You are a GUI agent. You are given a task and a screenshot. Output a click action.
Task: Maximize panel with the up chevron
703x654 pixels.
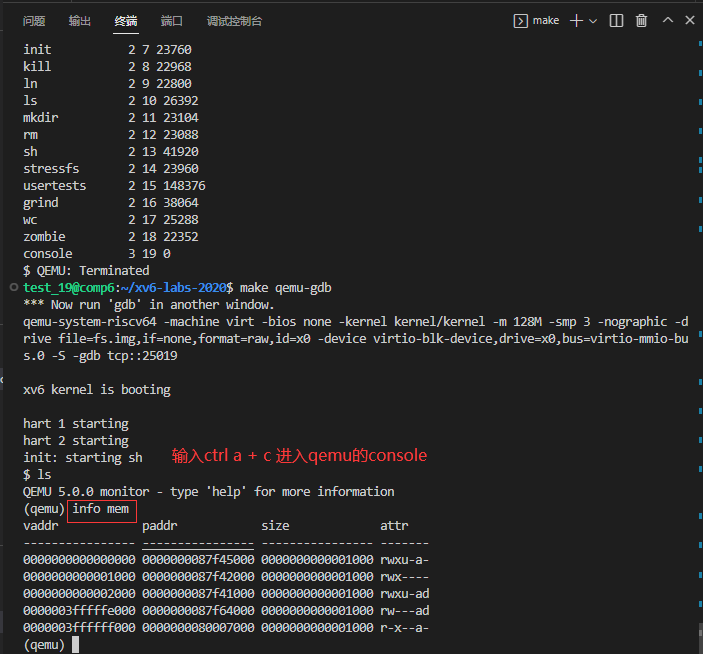coord(669,20)
